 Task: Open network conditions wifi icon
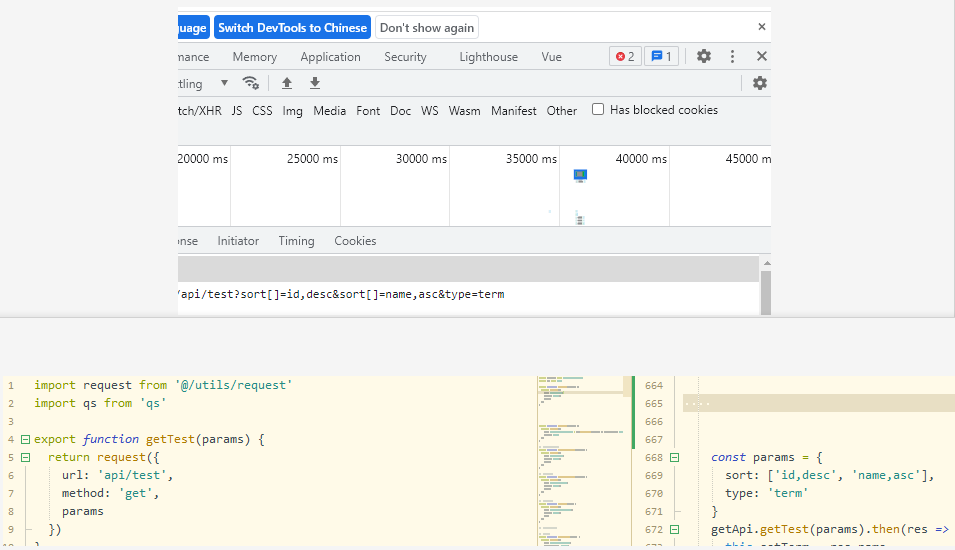point(250,83)
